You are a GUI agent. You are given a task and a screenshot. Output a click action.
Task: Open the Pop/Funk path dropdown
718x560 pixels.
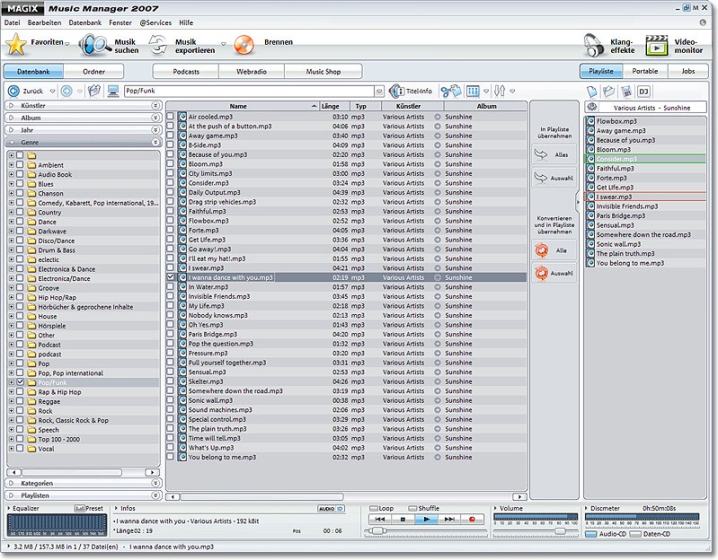(379, 91)
